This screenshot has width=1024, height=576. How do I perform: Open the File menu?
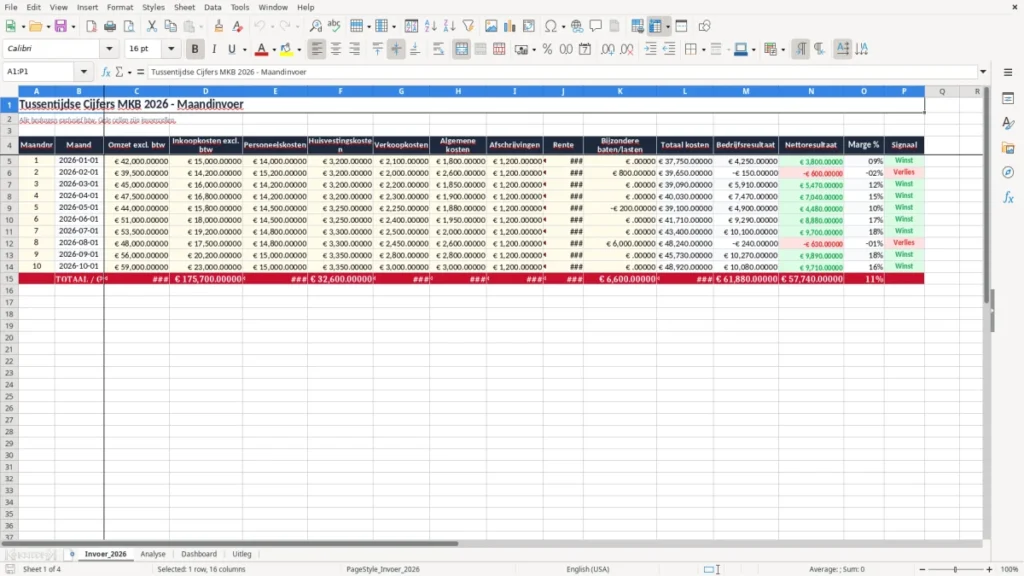11,7
